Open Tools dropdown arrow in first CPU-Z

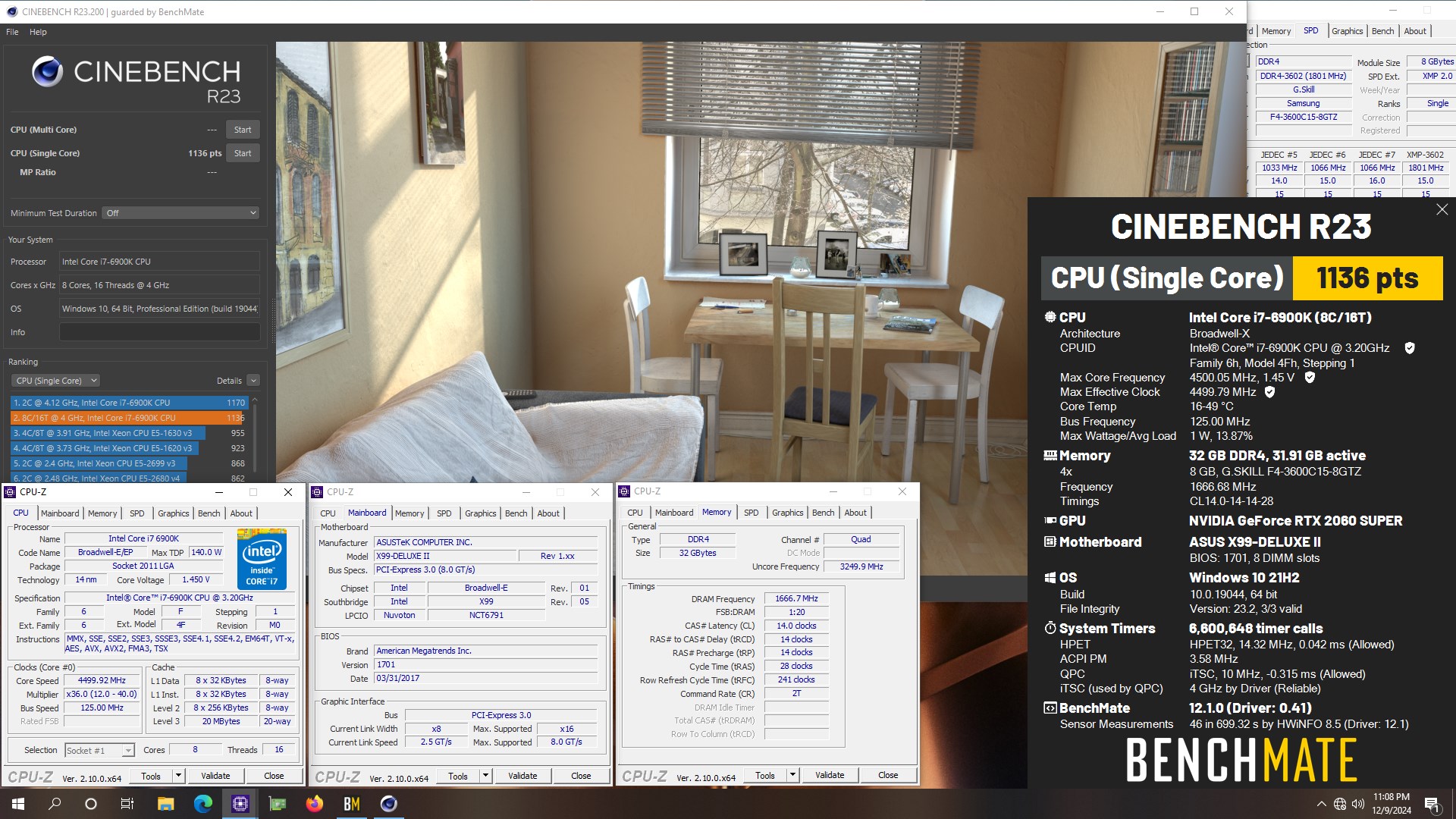coord(178,776)
